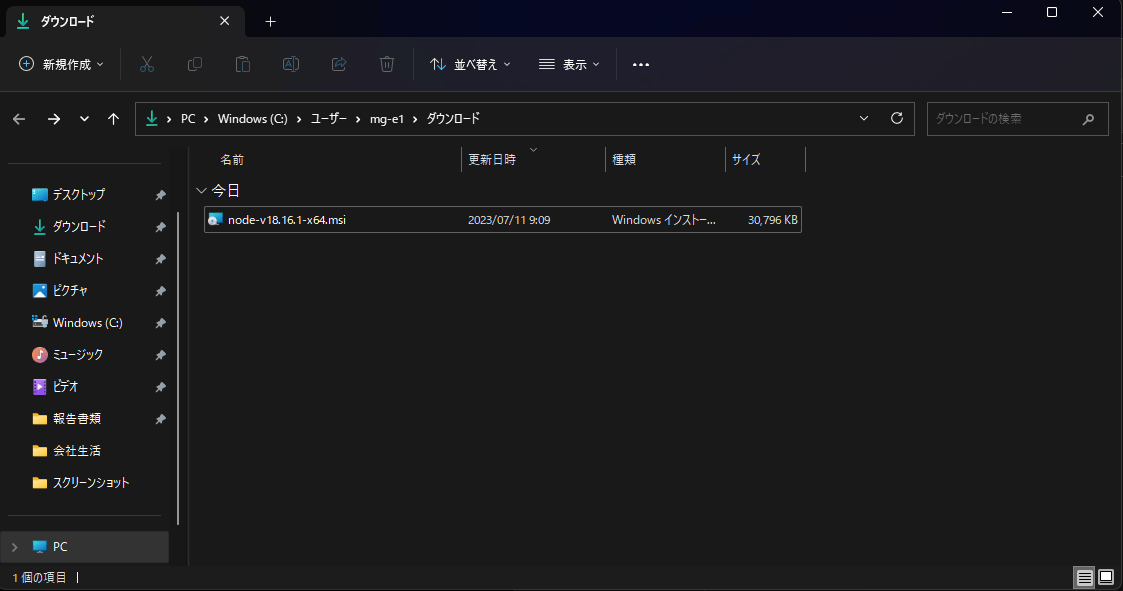Open the 表示 view dropdown
This screenshot has width=1123, height=591.
pyautogui.click(x=569, y=64)
